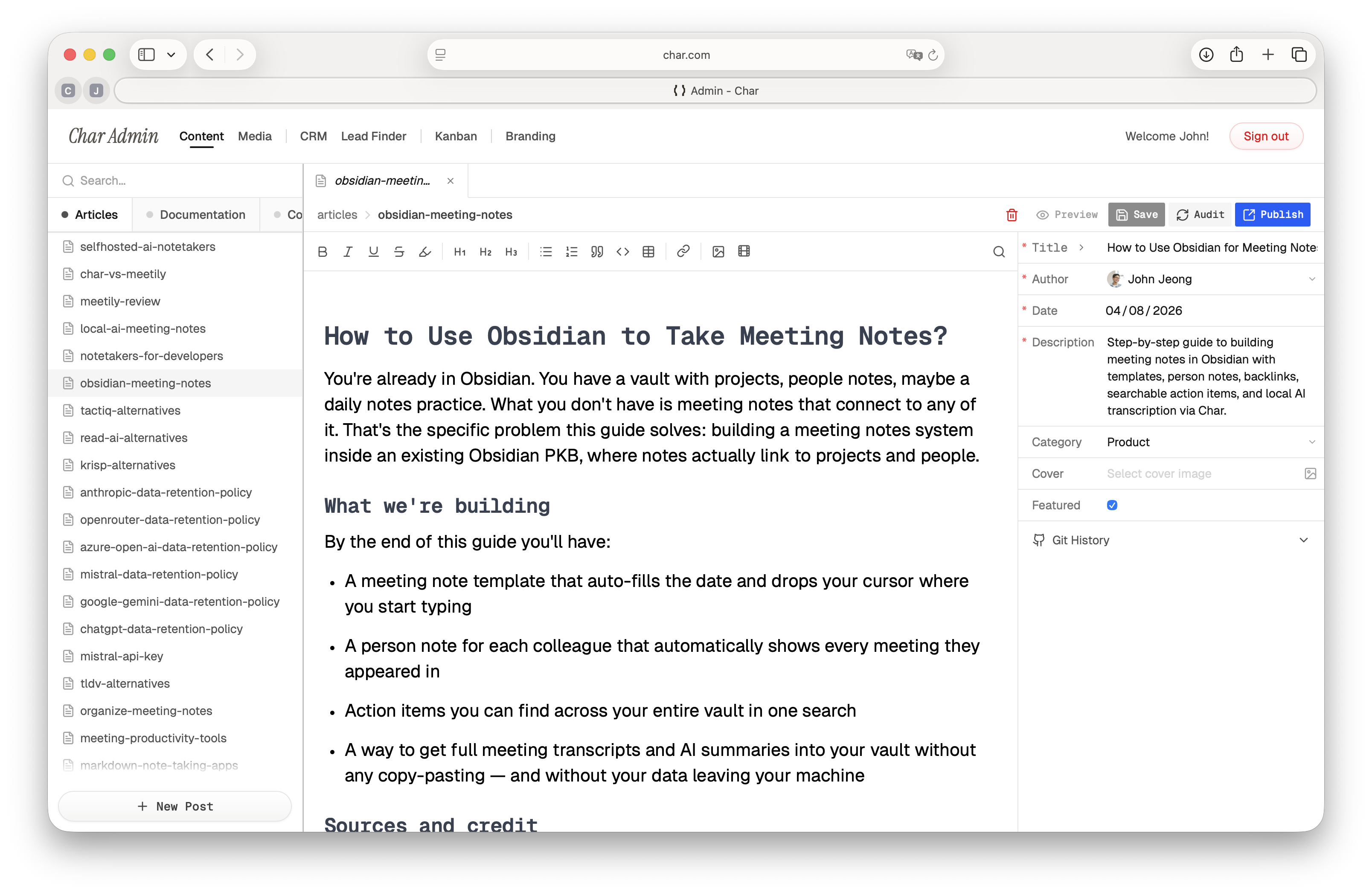Open a new browser tab
The image size is (1372, 895).
click(x=1267, y=55)
